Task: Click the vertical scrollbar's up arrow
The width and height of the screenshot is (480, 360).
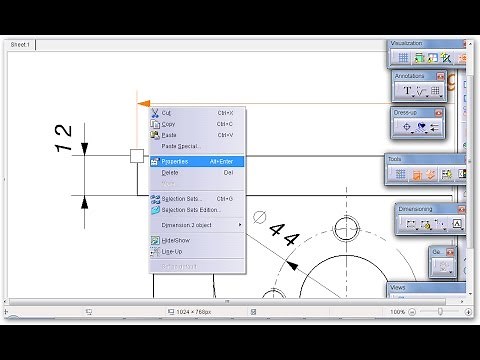Action: tap(470, 44)
